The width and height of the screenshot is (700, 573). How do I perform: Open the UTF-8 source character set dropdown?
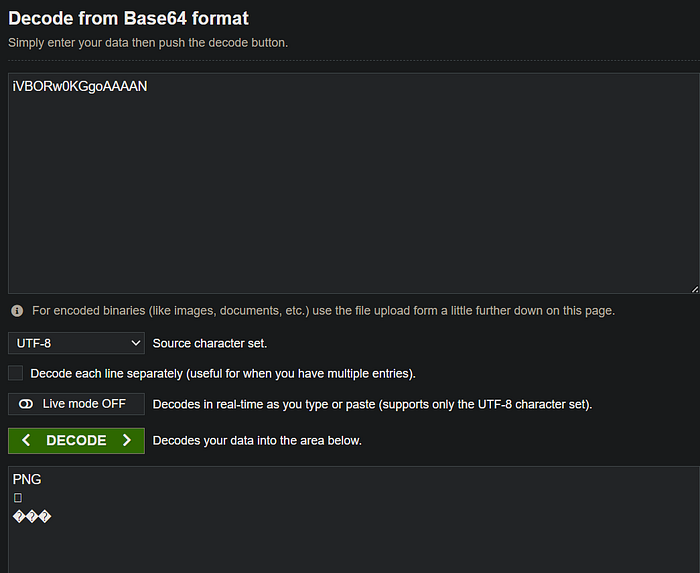76,343
